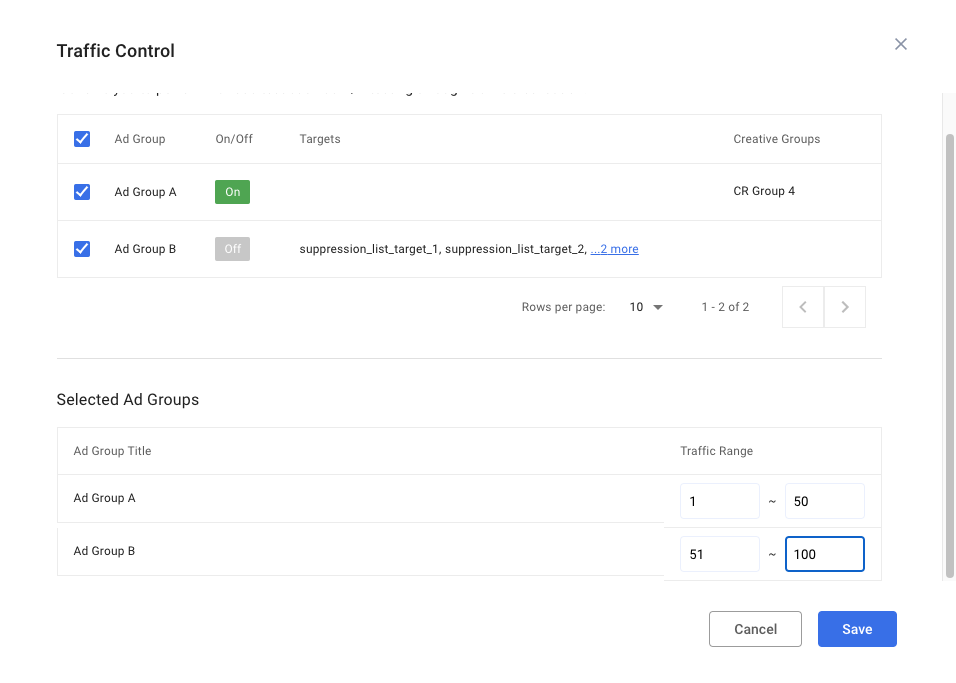Click the Targets column header
This screenshot has width=956, height=683.
point(319,139)
